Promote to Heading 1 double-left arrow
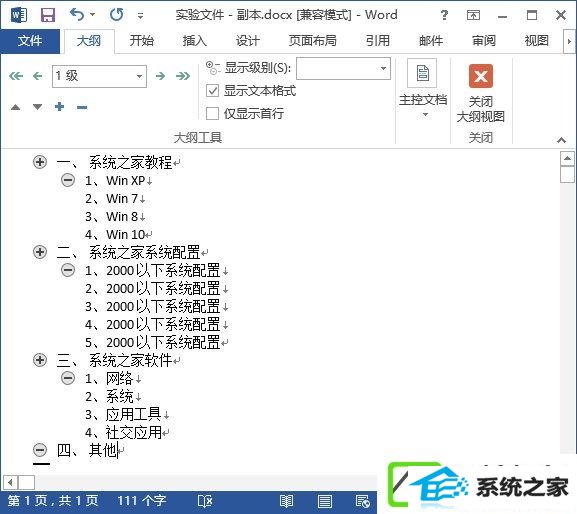577x514 pixels. 16,76
